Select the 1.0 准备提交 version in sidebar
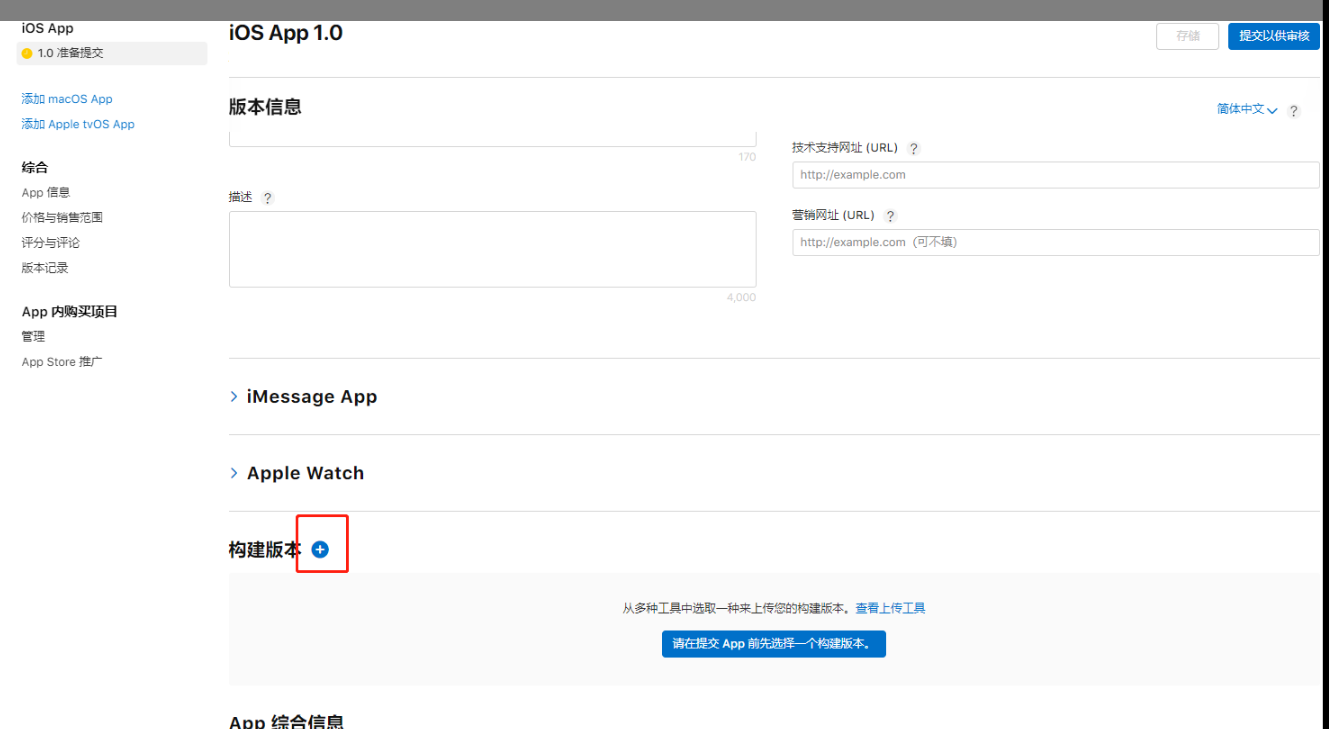The image size is (1329, 729). point(112,53)
